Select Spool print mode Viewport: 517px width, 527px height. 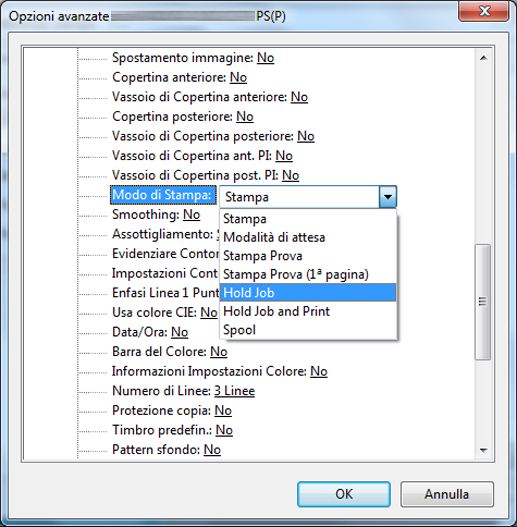pos(308,330)
